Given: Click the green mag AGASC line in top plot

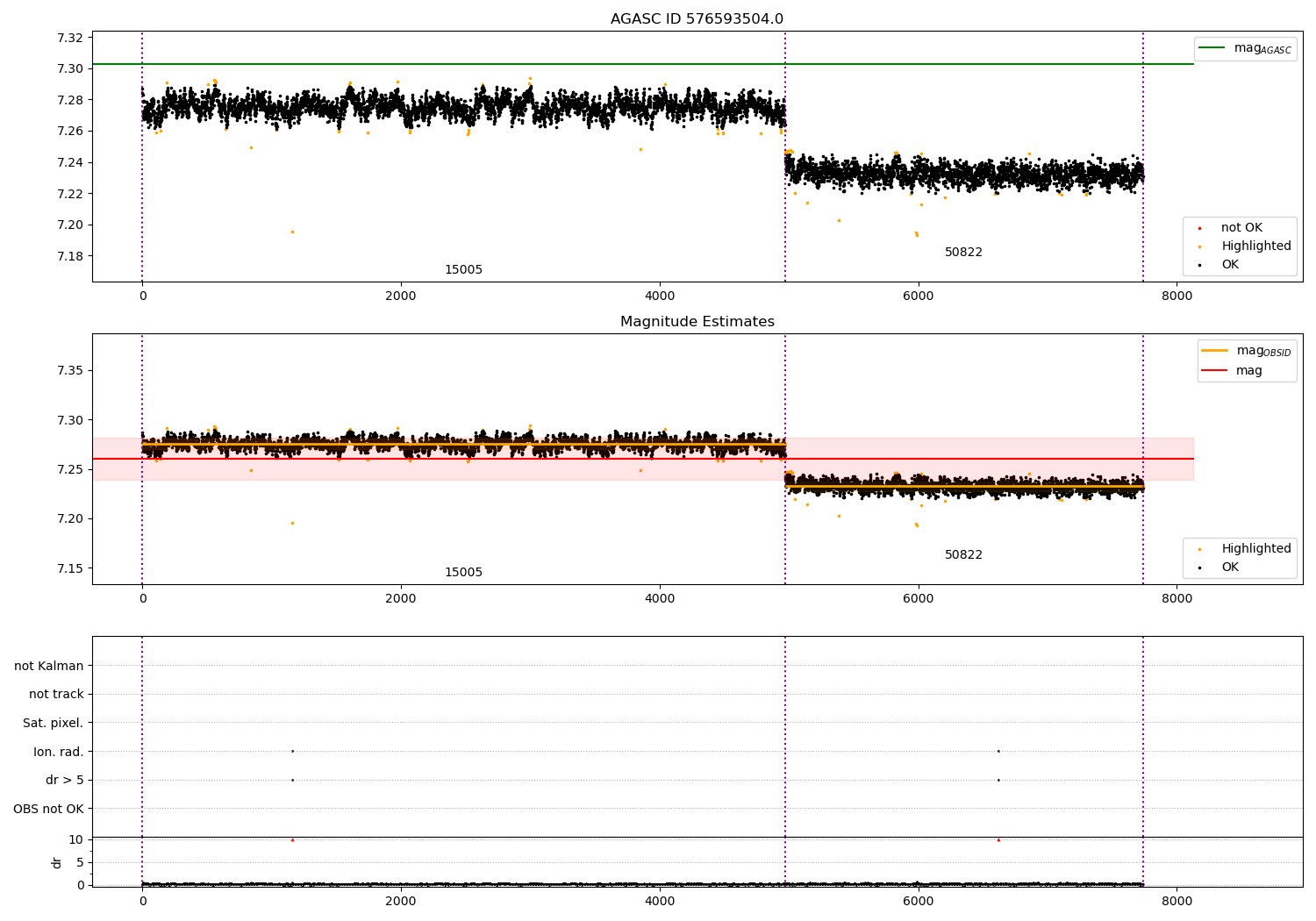Looking at the screenshot, I should 643,64.
